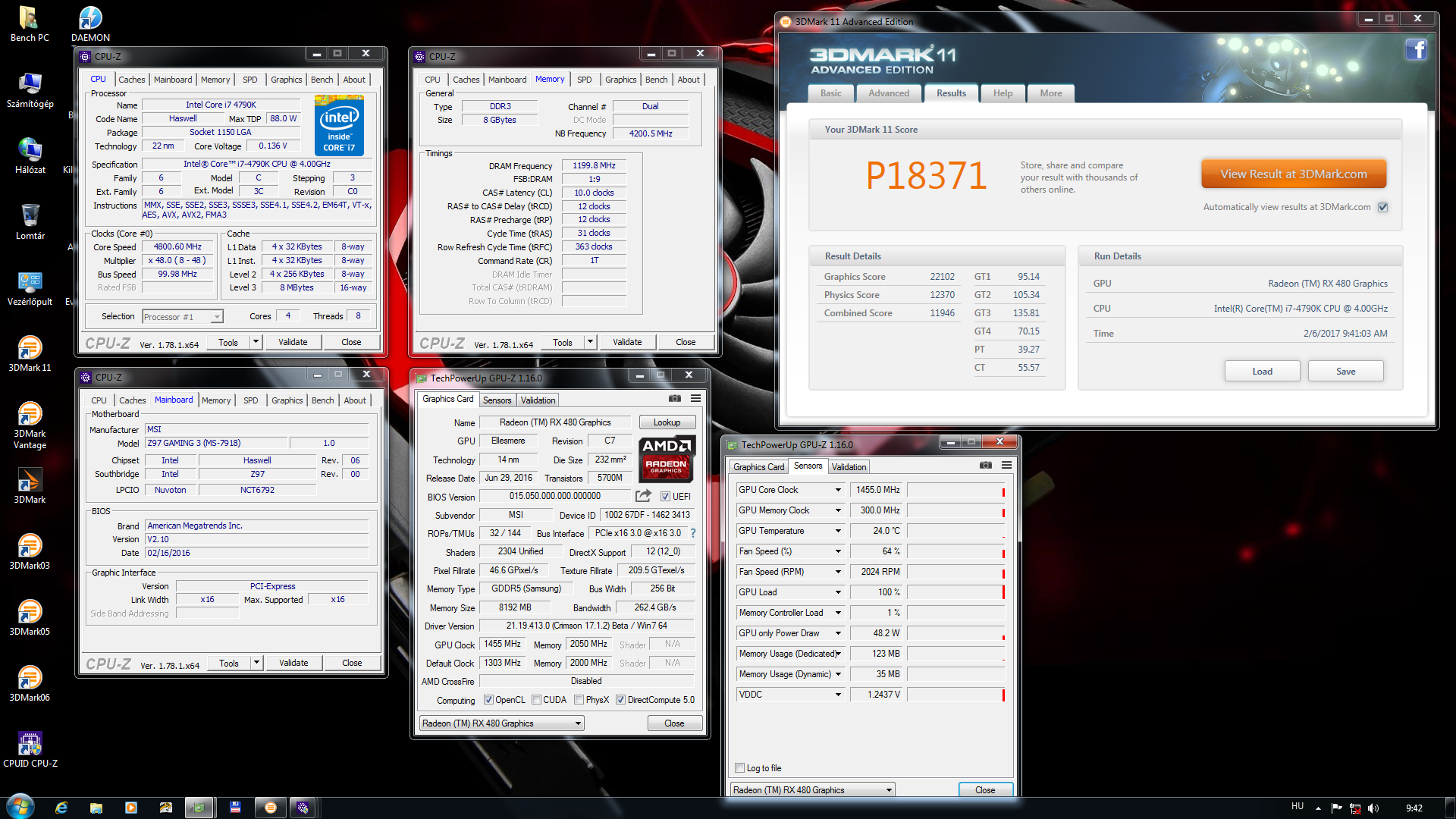Open the SPD tab in the CPU-Z Memory window
This screenshot has height=819, width=1456.
coord(584,80)
